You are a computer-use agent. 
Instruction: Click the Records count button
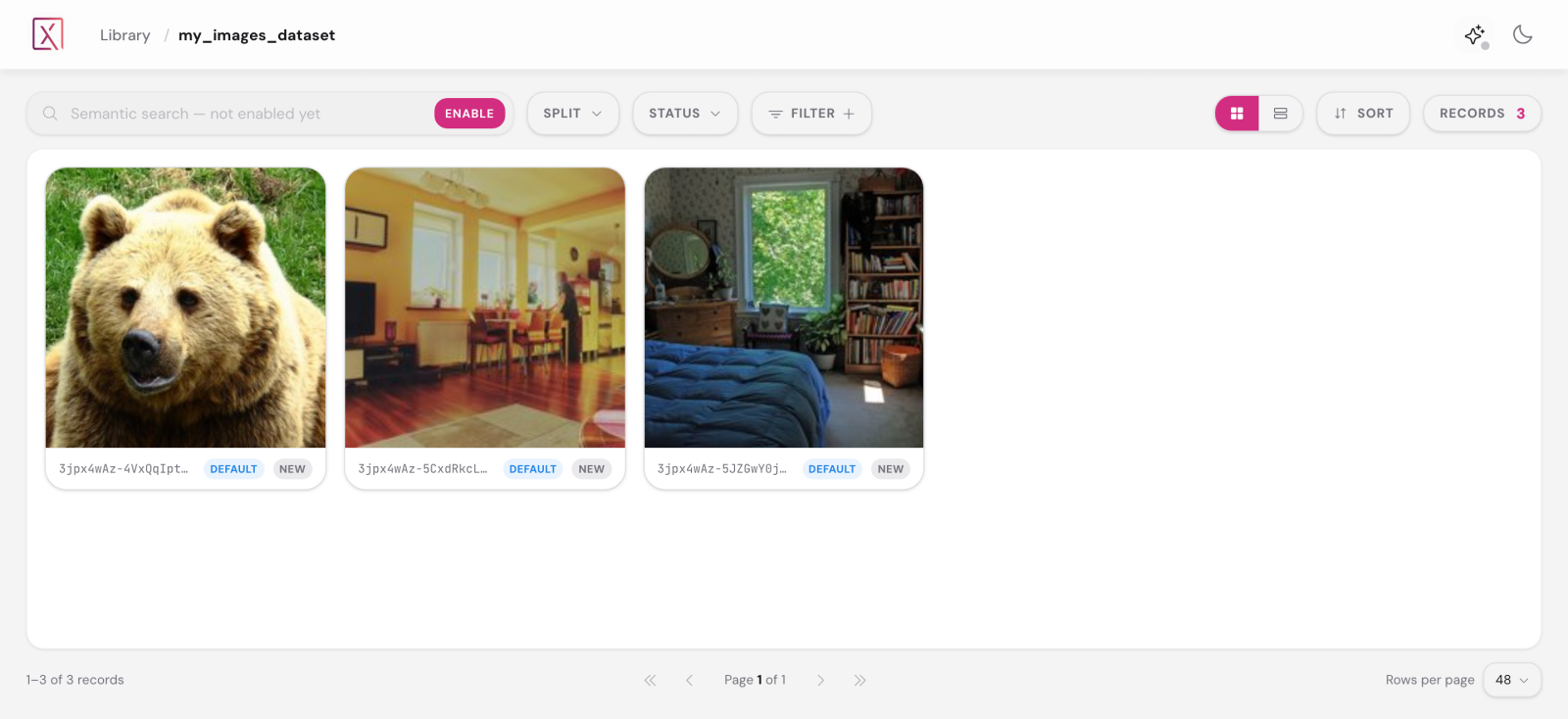click(x=1482, y=114)
